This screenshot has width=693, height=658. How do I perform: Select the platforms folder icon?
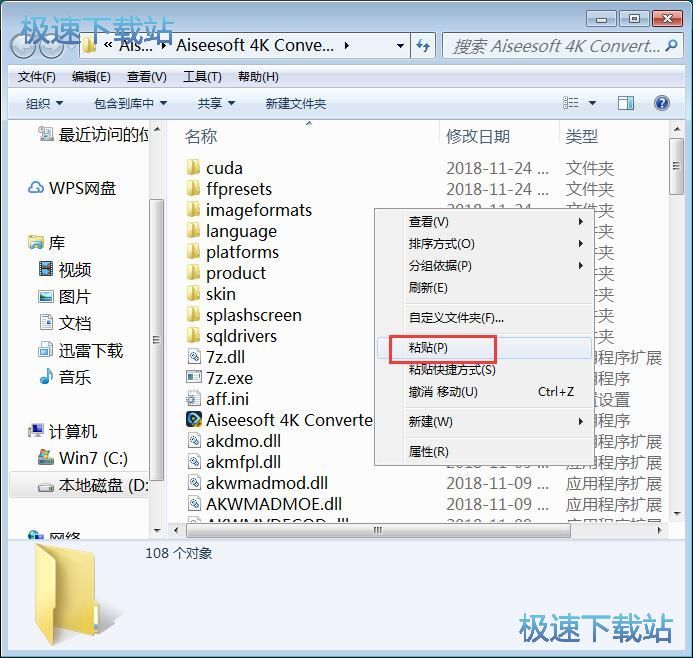(x=193, y=252)
